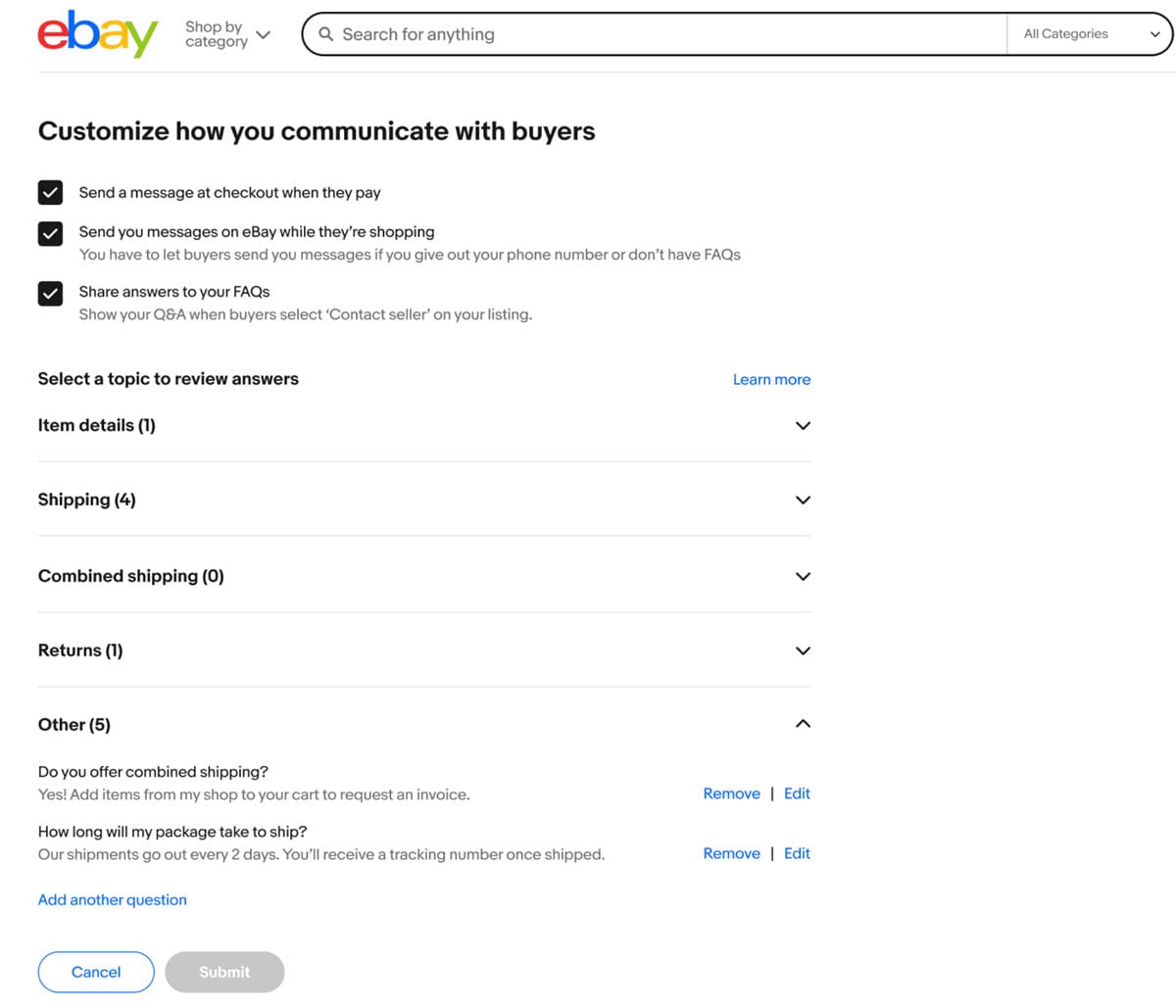Click the search magnifier icon
Image resolution: width=1176 pixels, height=1008 pixels.
coord(323,33)
